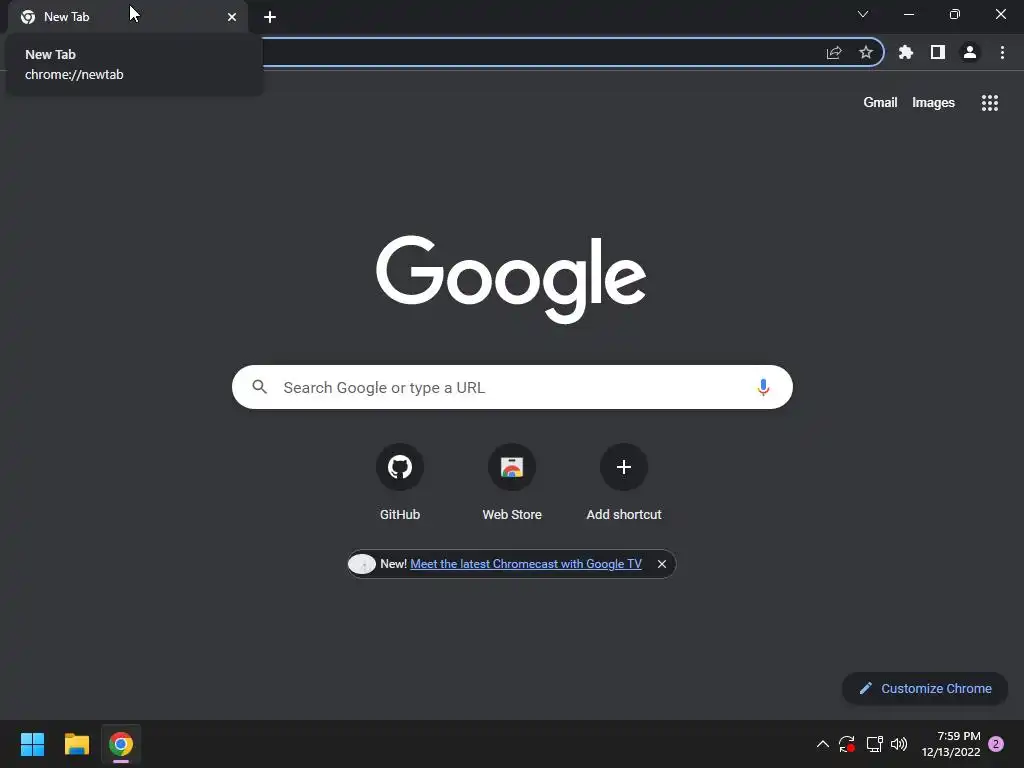Focus the Search Google or type a URL box
1024x768 pixels.
click(x=512, y=387)
